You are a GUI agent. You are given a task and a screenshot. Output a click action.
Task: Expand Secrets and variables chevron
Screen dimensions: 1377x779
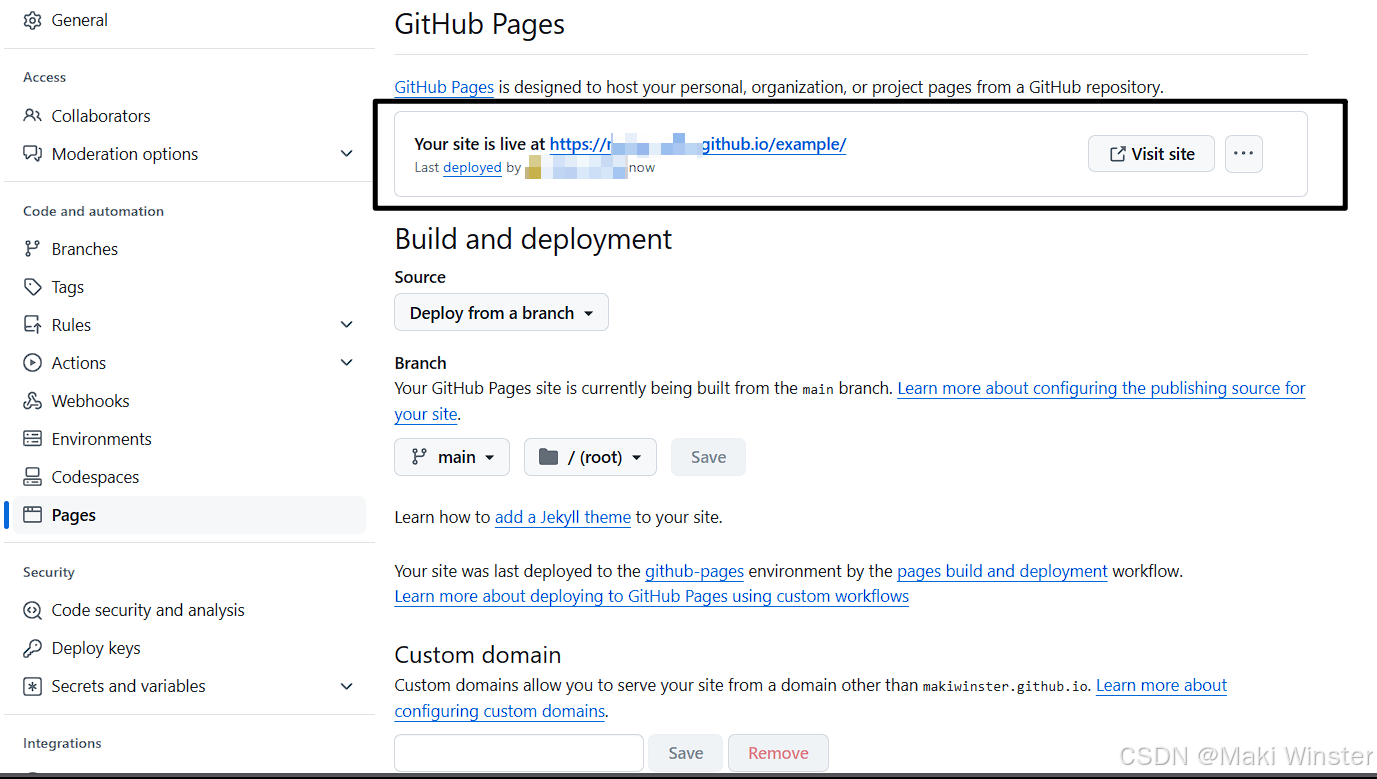[x=347, y=686]
